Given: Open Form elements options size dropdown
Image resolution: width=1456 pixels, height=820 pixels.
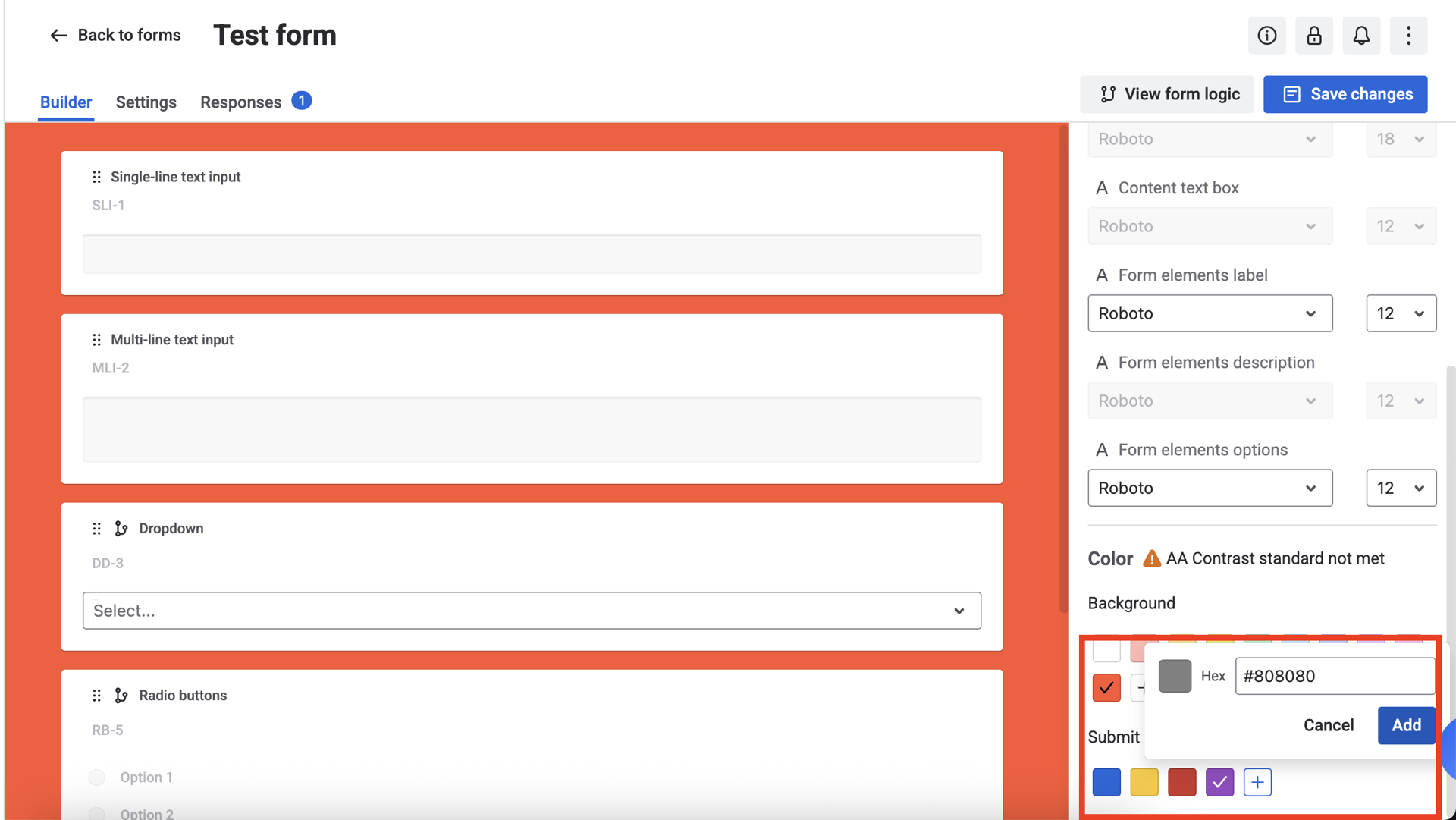Looking at the screenshot, I should [x=1401, y=488].
